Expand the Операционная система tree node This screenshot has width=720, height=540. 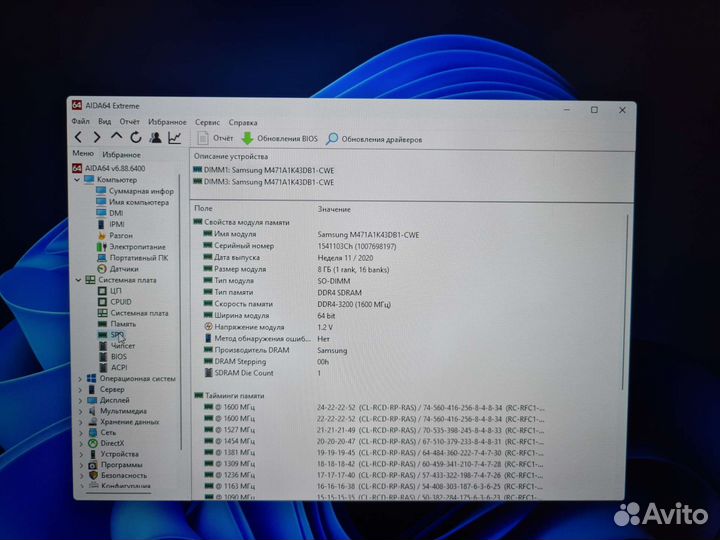coord(80,379)
